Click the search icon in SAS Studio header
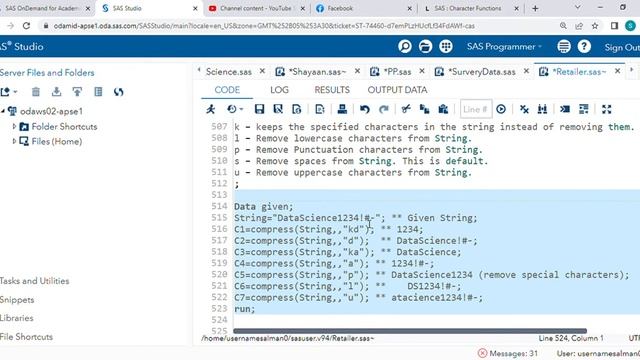The width and height of the screenshot is (640, 360). click(404, 47)
